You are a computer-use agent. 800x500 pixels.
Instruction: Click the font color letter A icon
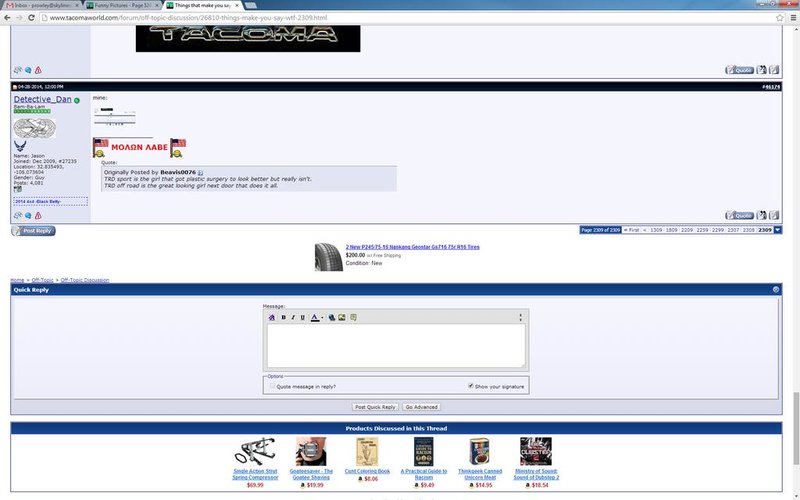315,317
